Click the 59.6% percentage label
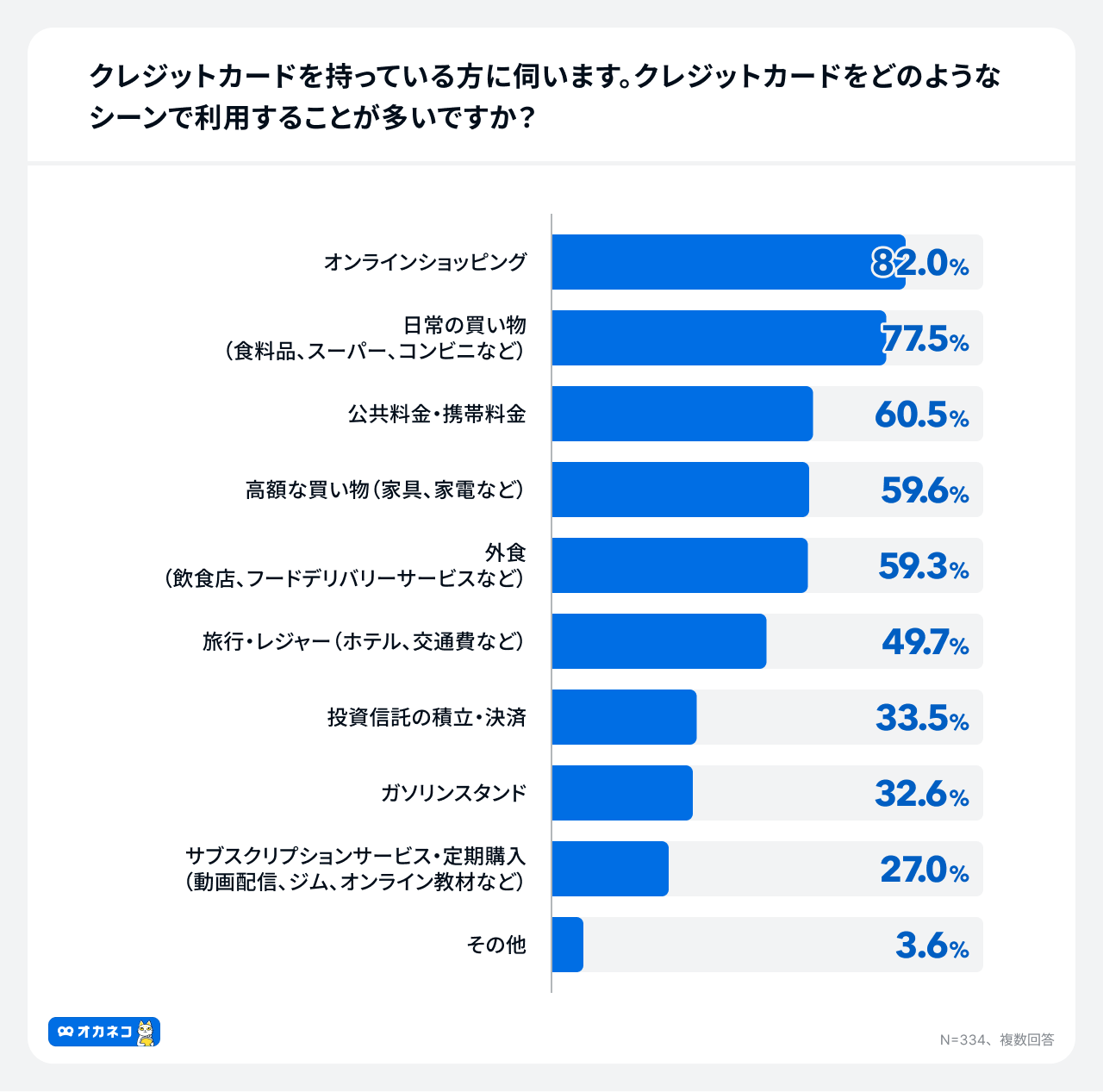 coord(925,490)
